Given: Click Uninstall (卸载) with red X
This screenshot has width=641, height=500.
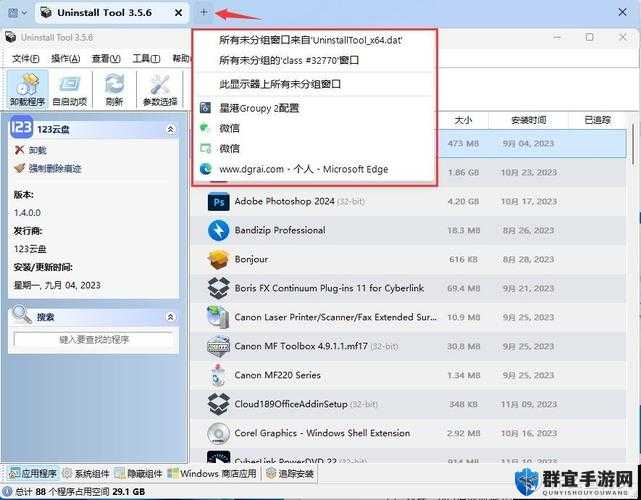Looking at the screenshot, I should [30, 150].
